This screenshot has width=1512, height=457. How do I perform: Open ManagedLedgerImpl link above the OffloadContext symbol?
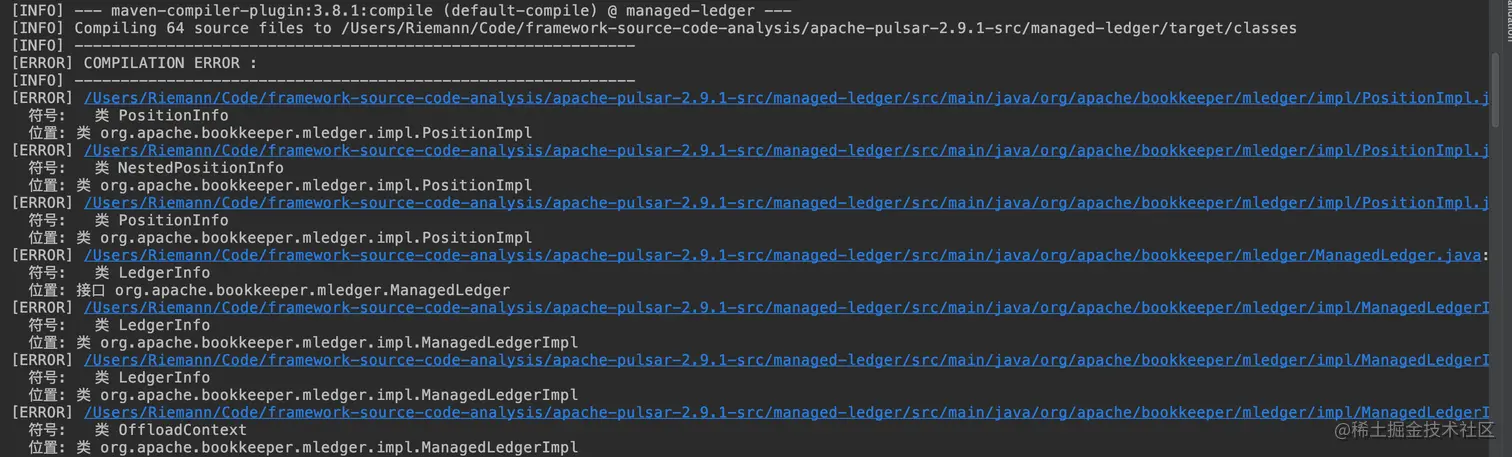787,412
